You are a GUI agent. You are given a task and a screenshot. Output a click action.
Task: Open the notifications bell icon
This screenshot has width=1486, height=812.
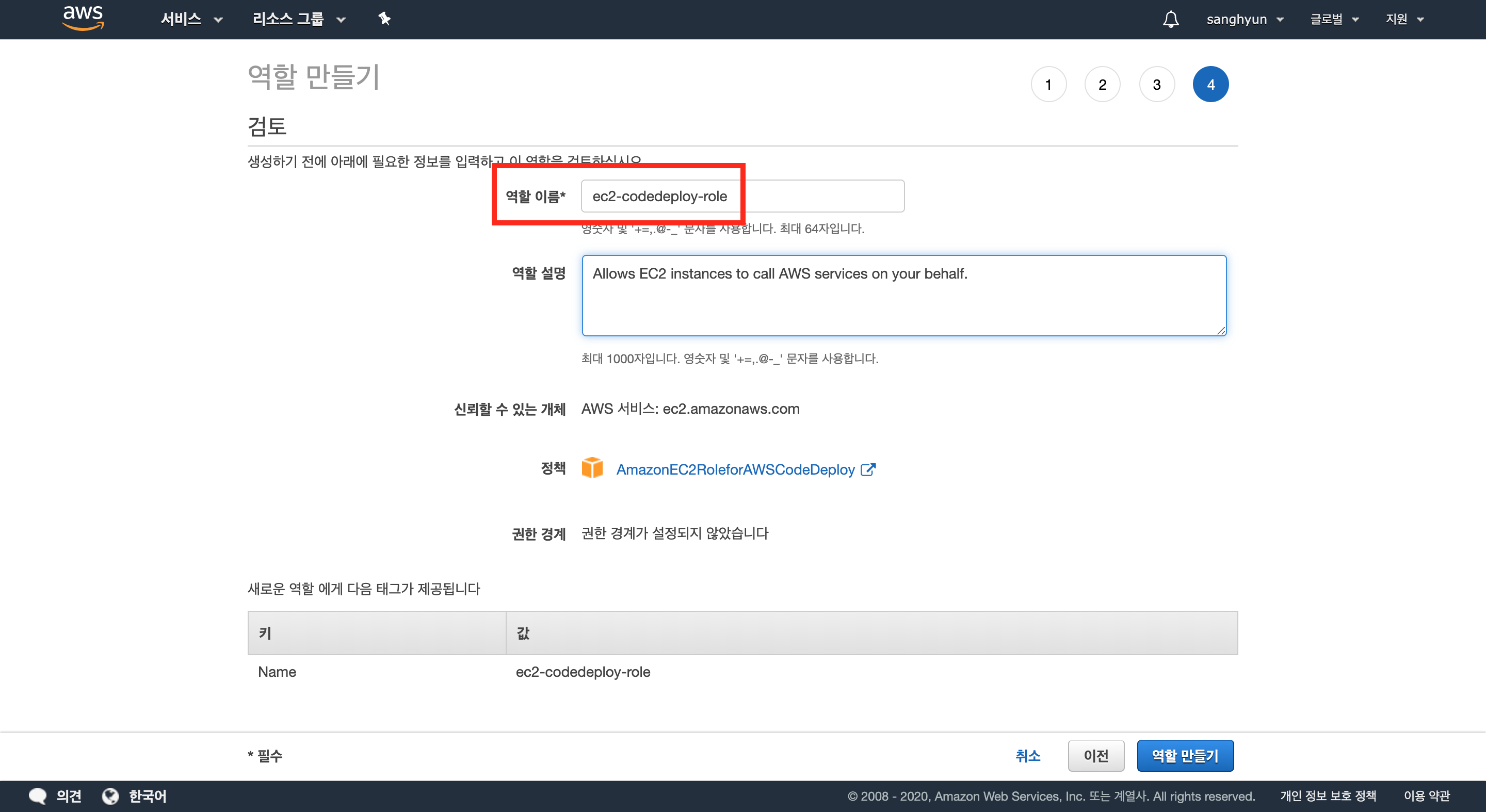coord(1170,19)
